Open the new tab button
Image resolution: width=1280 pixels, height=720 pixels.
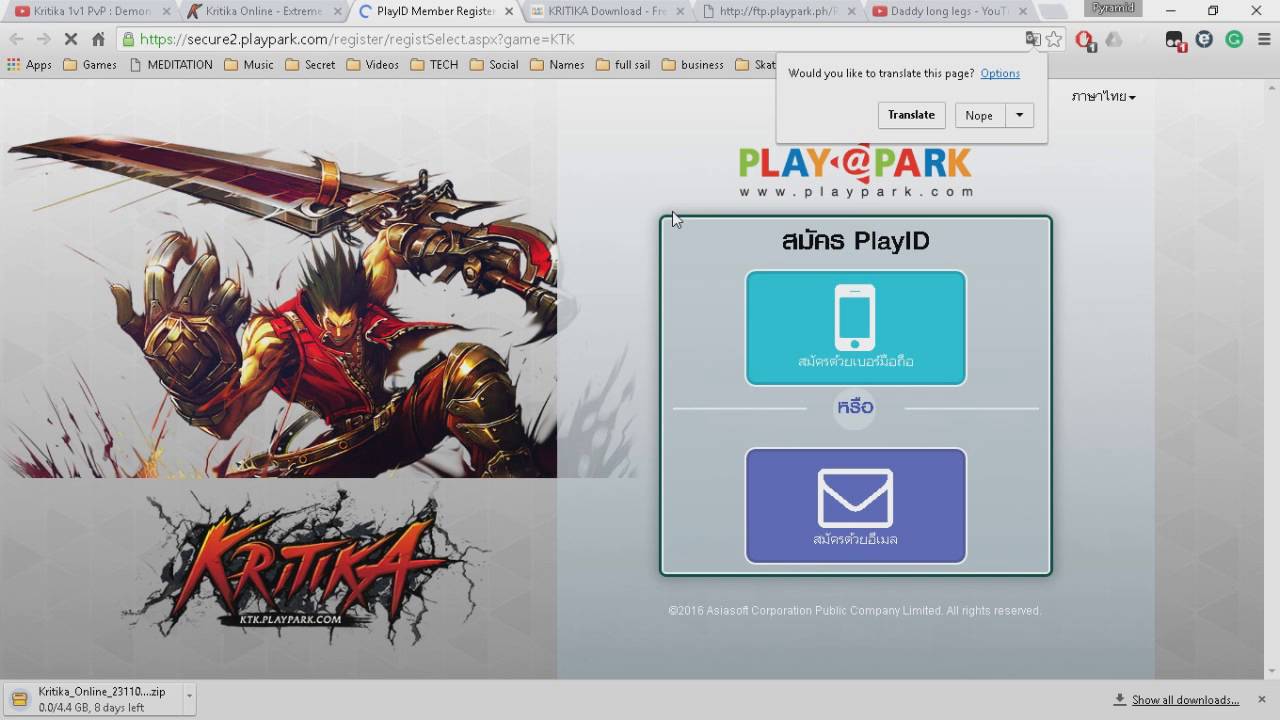pyautogui.click(x=1052, y=12)
